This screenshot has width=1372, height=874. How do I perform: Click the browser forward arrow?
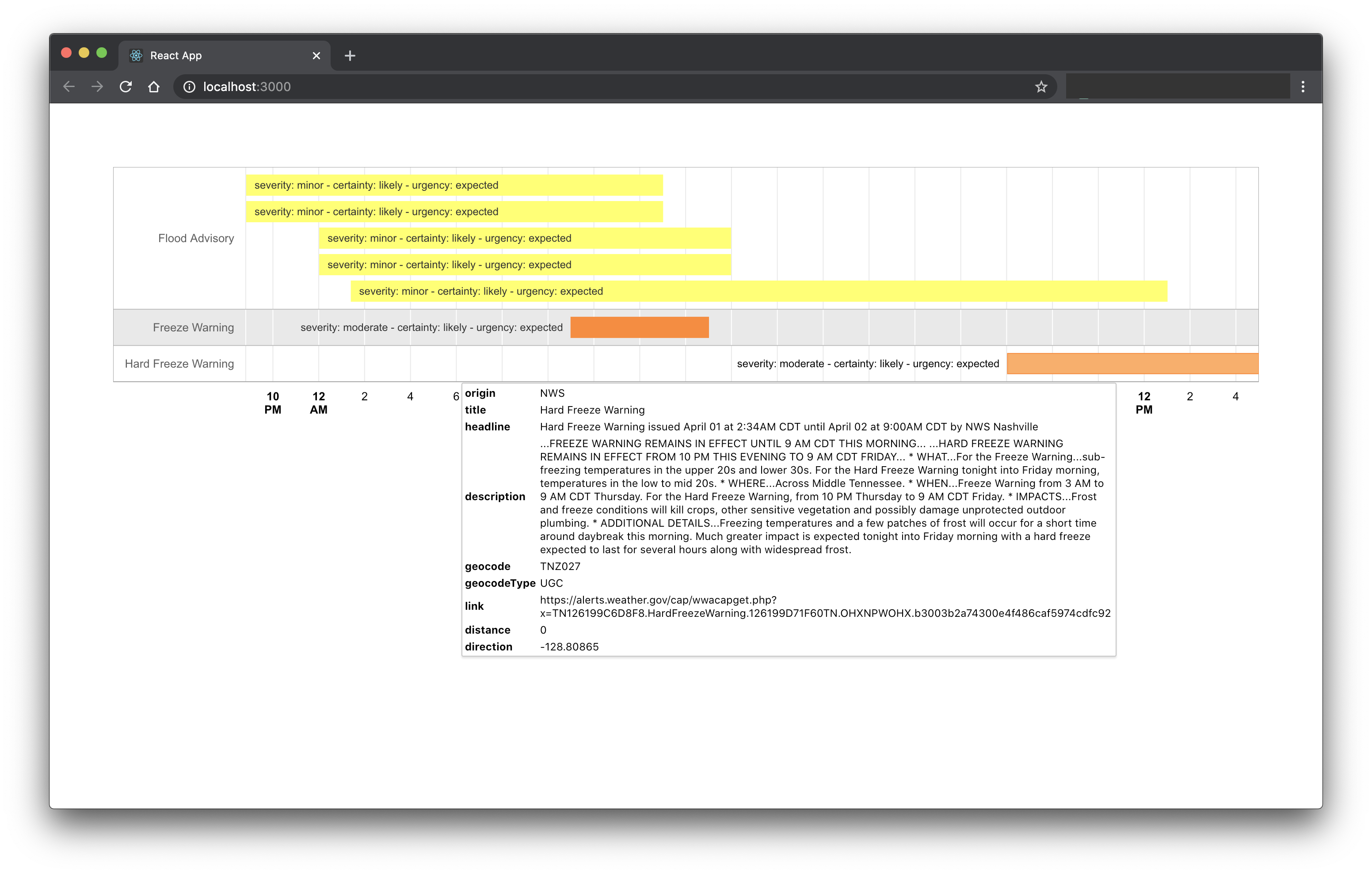pyautogui.click(x=97, y=87)
